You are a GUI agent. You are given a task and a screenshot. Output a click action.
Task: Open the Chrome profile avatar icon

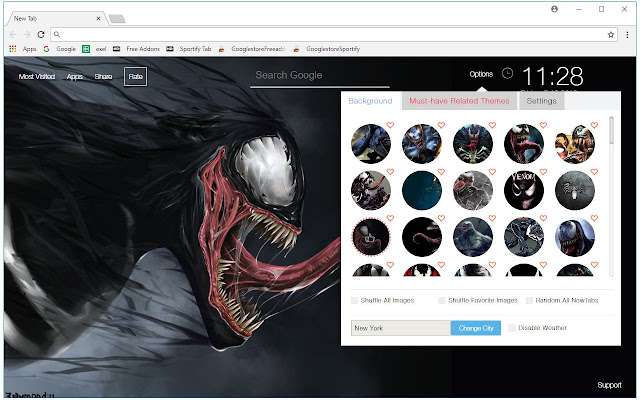pos(554,9)
